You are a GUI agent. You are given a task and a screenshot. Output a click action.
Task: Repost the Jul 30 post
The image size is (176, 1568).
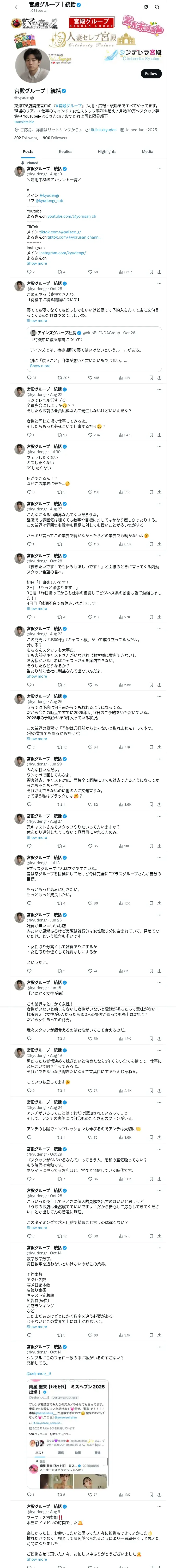point(59,492)
